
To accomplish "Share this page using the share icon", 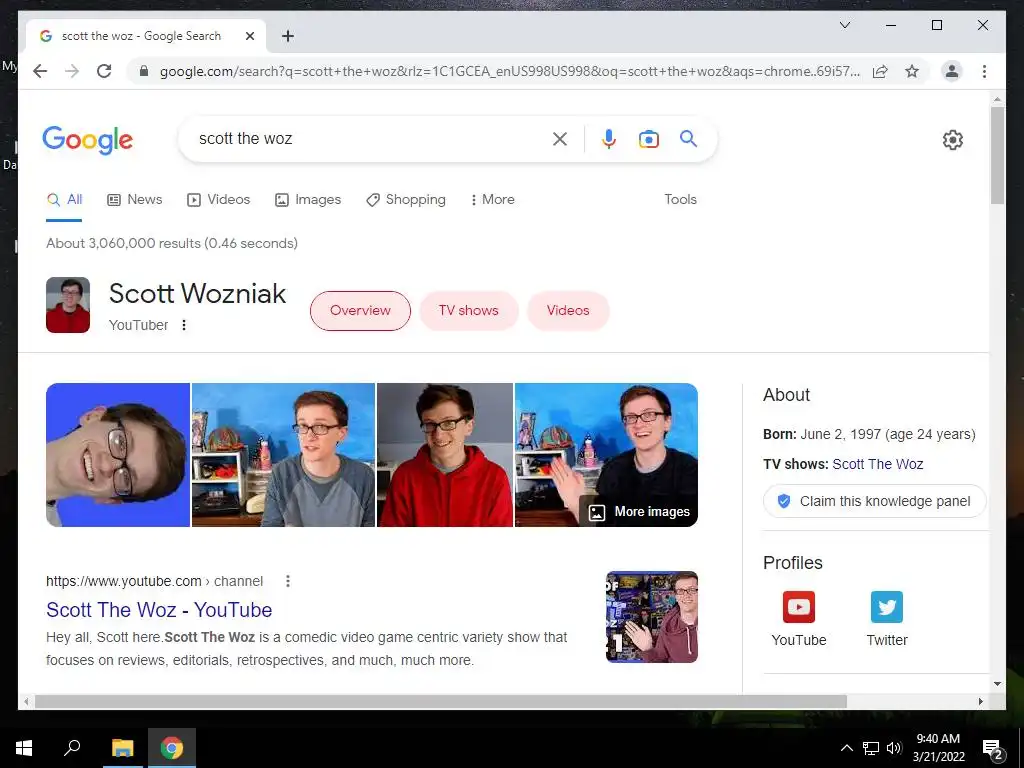I will pyautogui.click(x=880, y=71).
